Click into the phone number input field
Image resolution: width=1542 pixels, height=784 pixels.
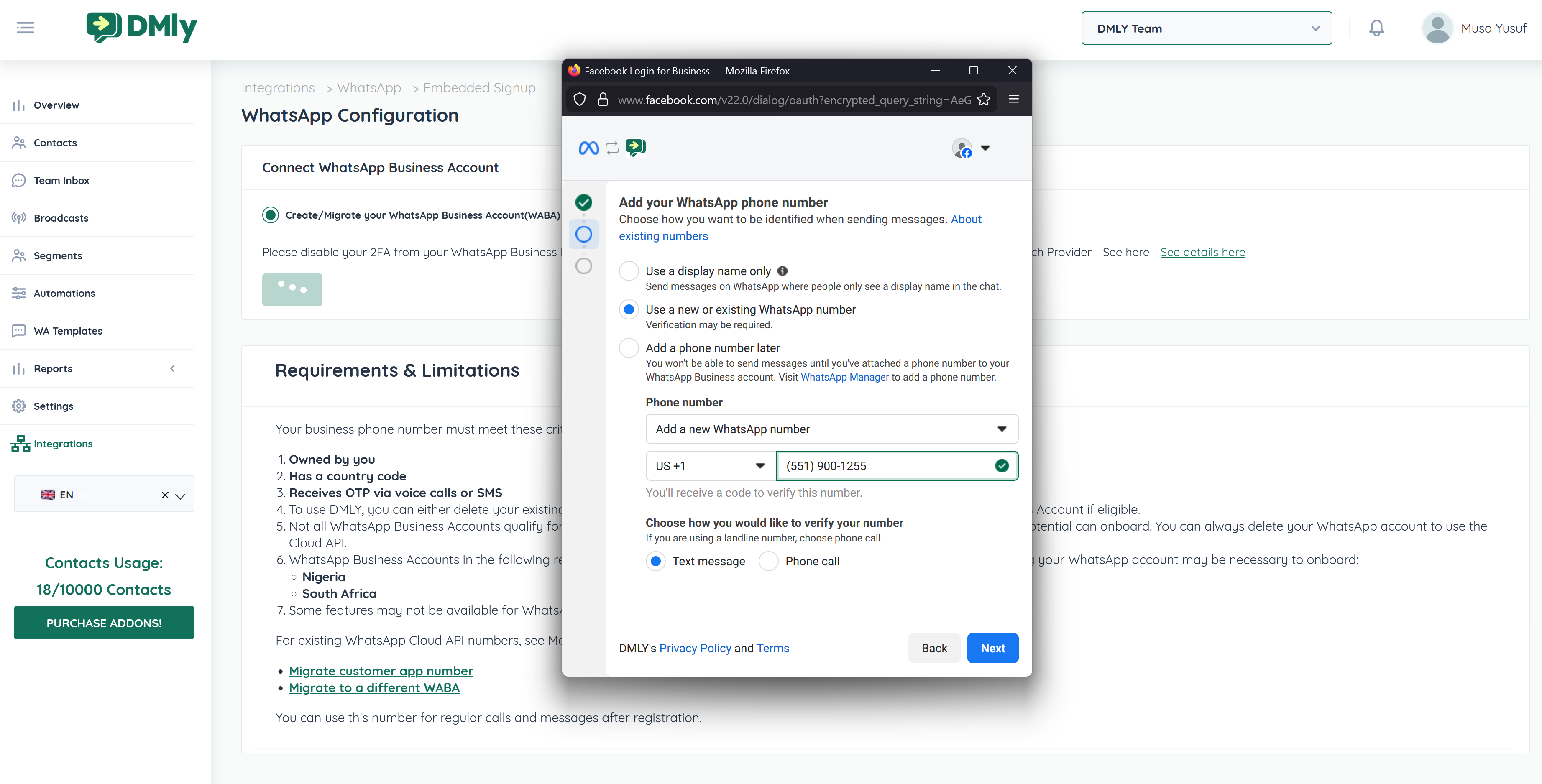[x=886, y=466]
